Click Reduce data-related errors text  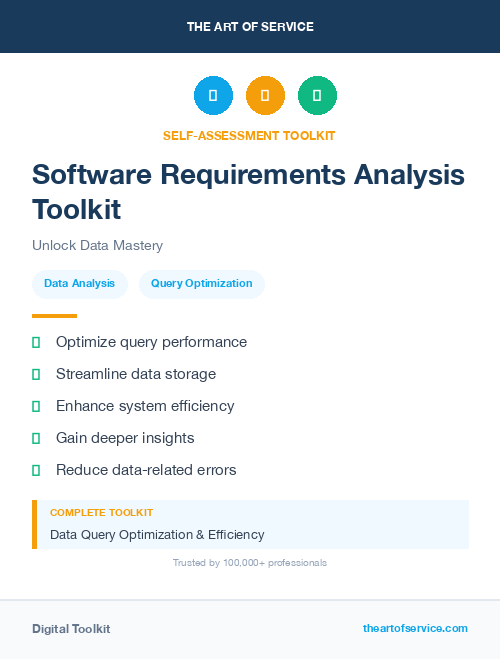pyautogui.click(x=146, y=470)
